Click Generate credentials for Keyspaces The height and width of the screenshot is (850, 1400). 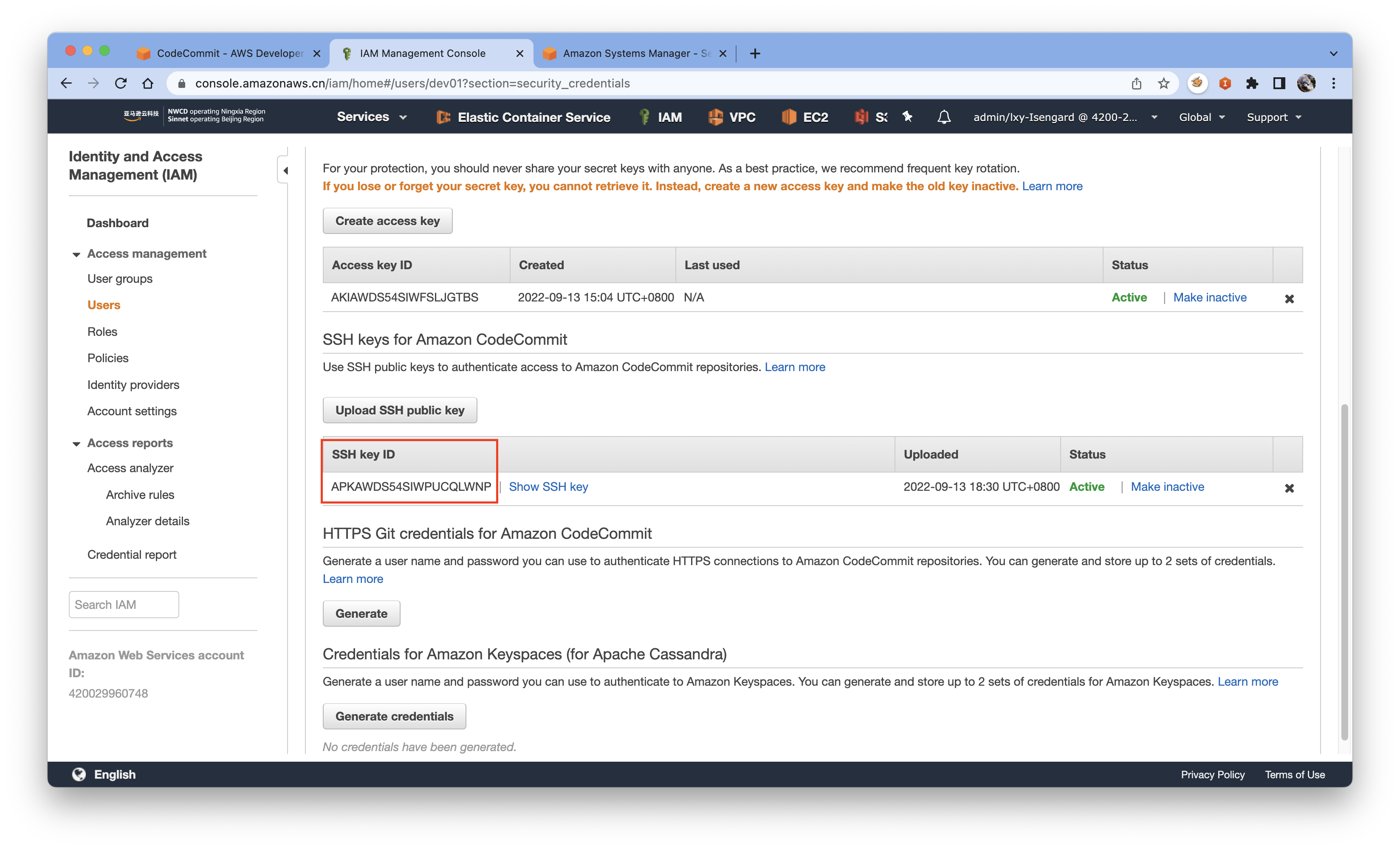pyautogui.click(x=394, y=717)
